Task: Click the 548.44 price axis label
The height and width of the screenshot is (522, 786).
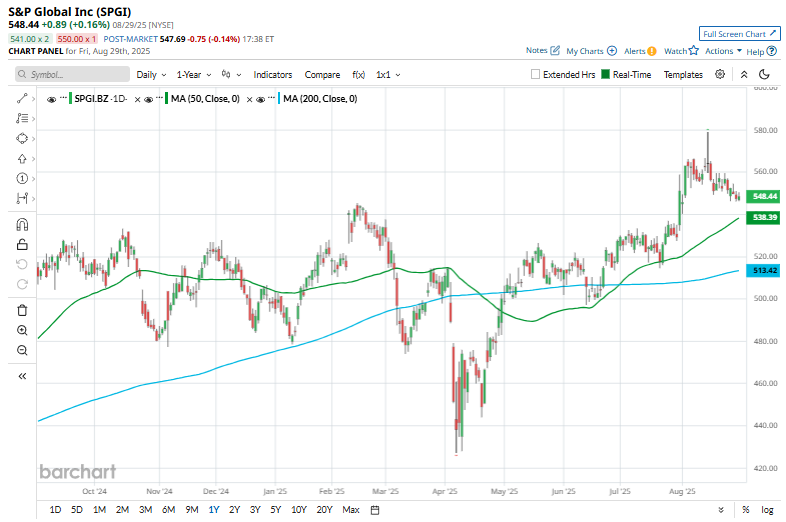Action: (763, 196)
